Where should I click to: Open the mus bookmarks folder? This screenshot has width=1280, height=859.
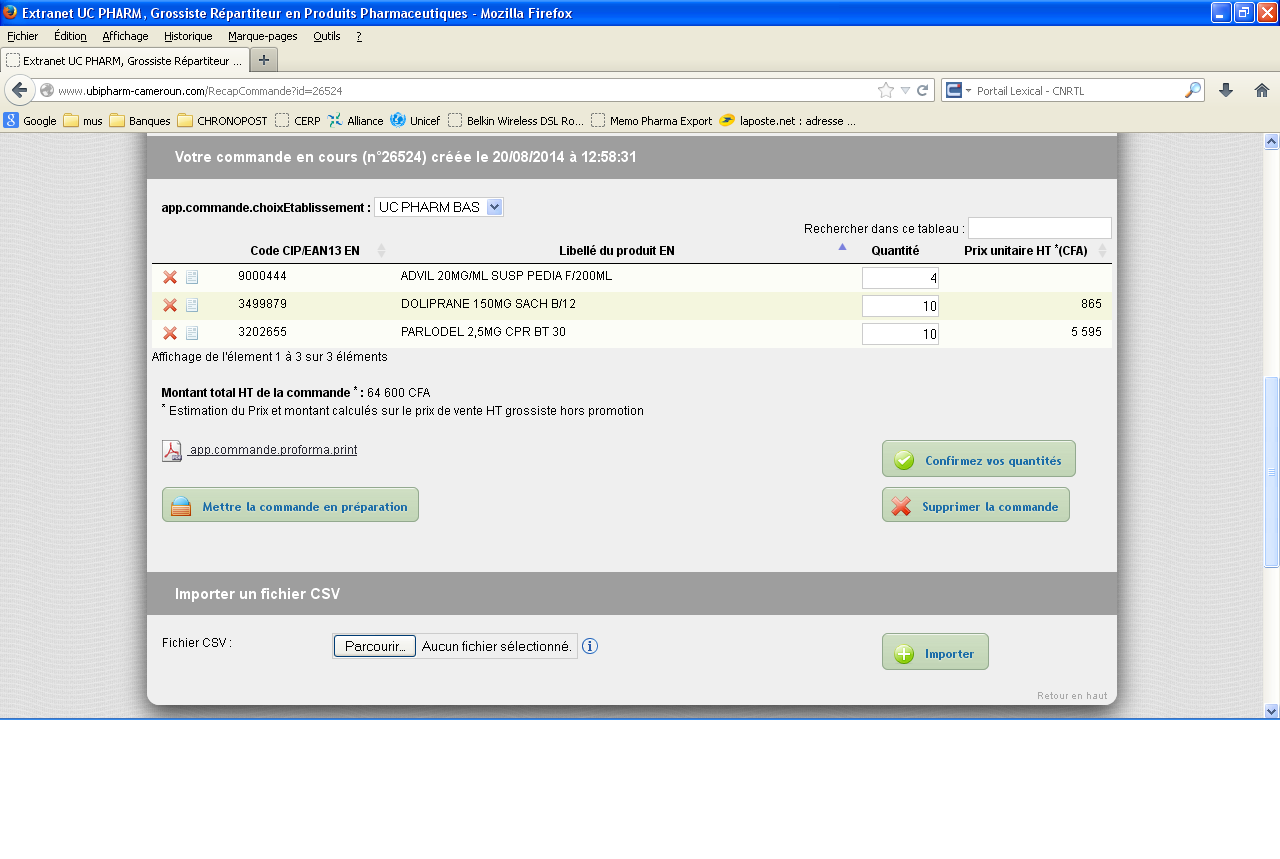[x=83, y=121]
